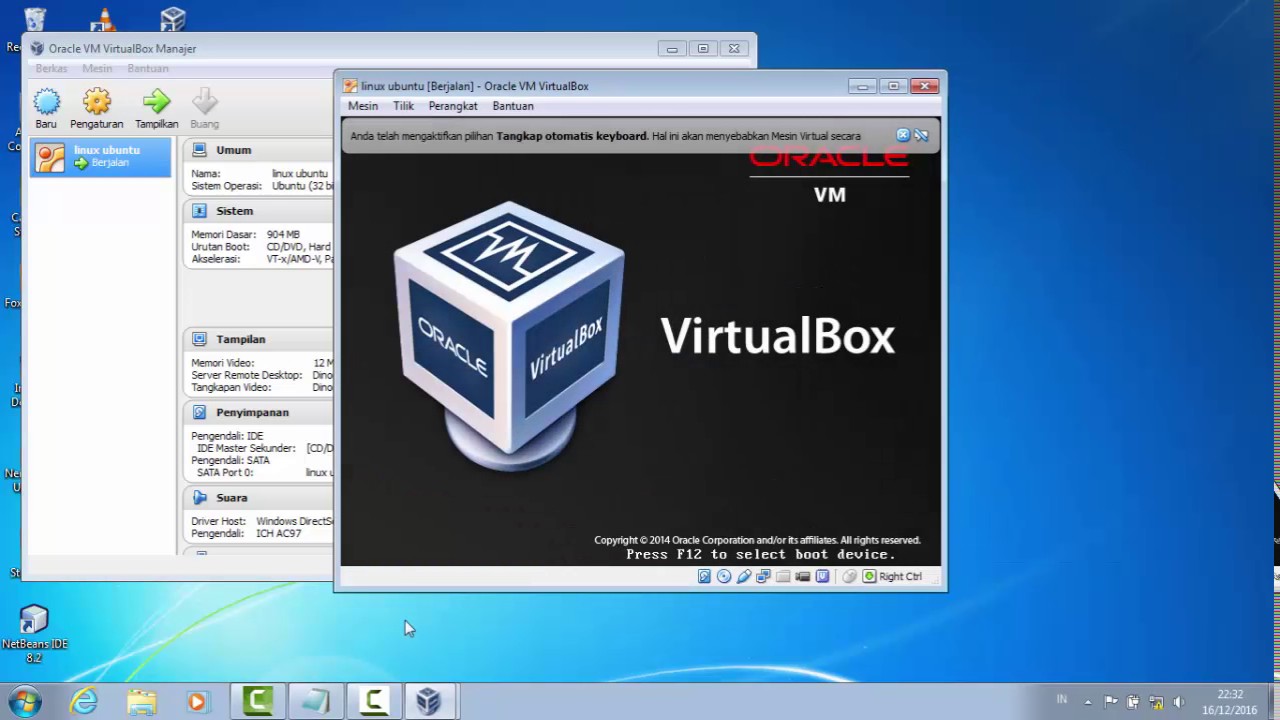Open NetBeans IDE 8.2 desktop shortcut
The image size is (1280, 720).
[34, 633]
